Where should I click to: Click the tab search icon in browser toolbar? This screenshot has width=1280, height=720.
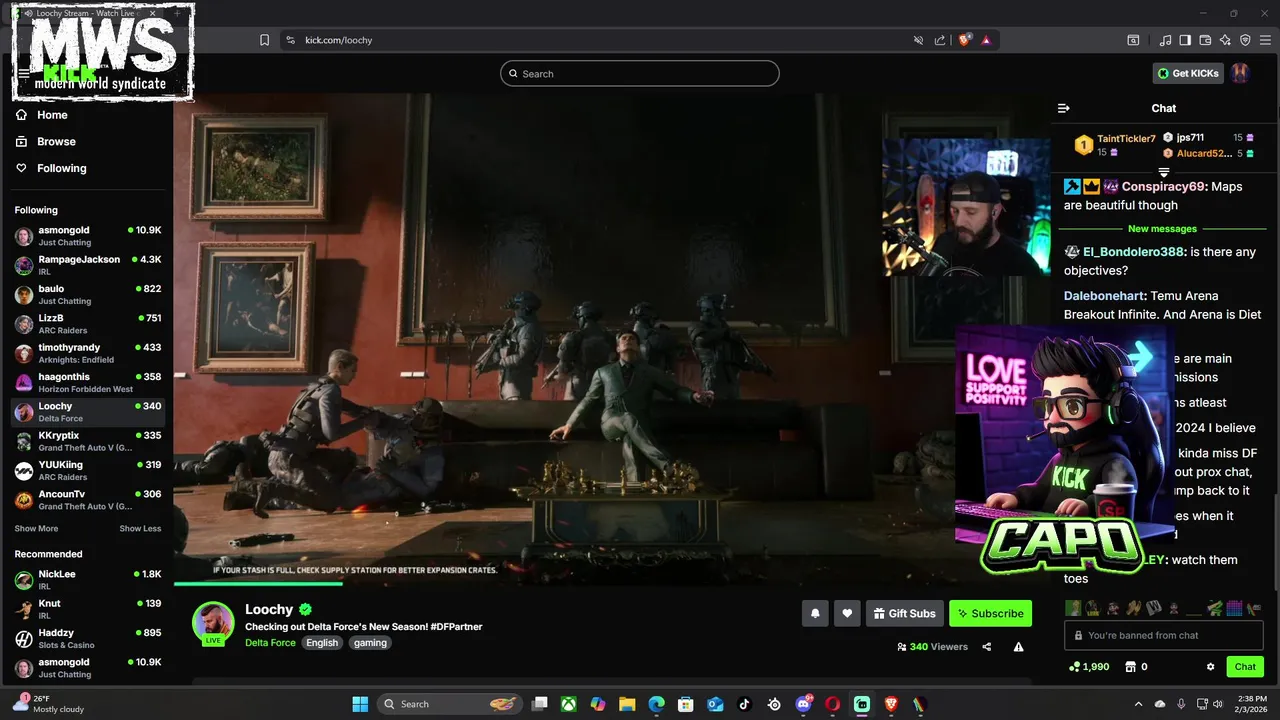(x=1133, y=40)
